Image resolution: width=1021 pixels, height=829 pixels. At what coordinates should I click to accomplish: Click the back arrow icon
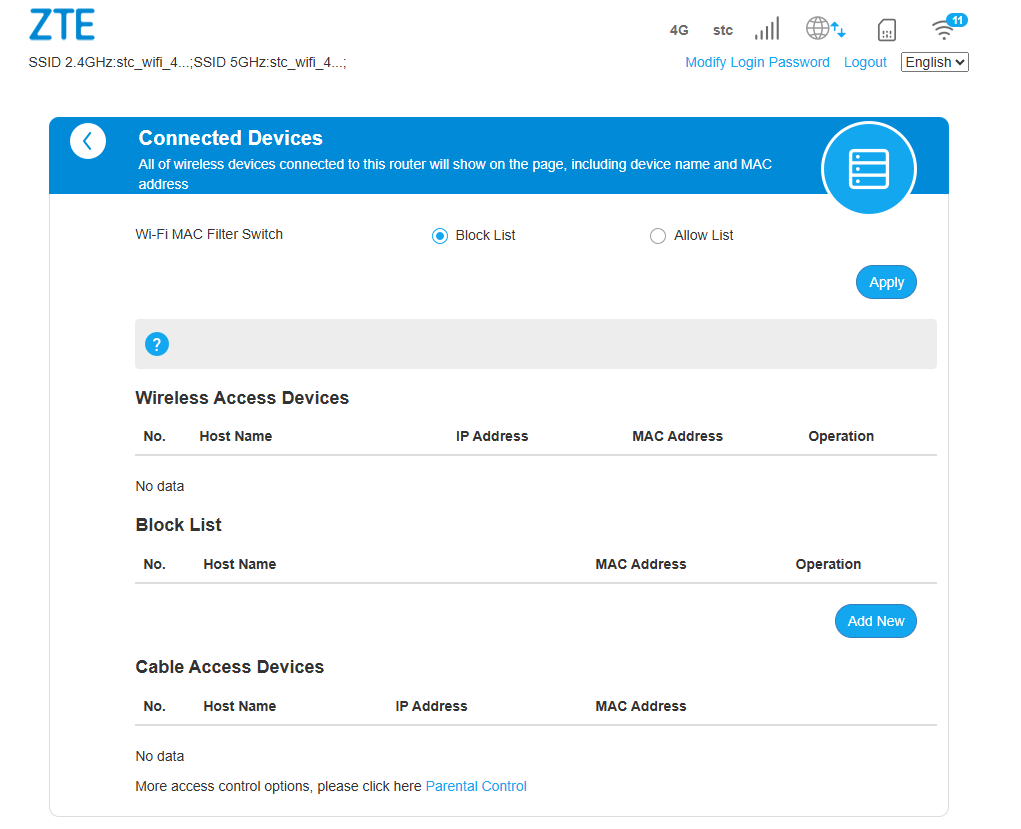click(88, 141)
